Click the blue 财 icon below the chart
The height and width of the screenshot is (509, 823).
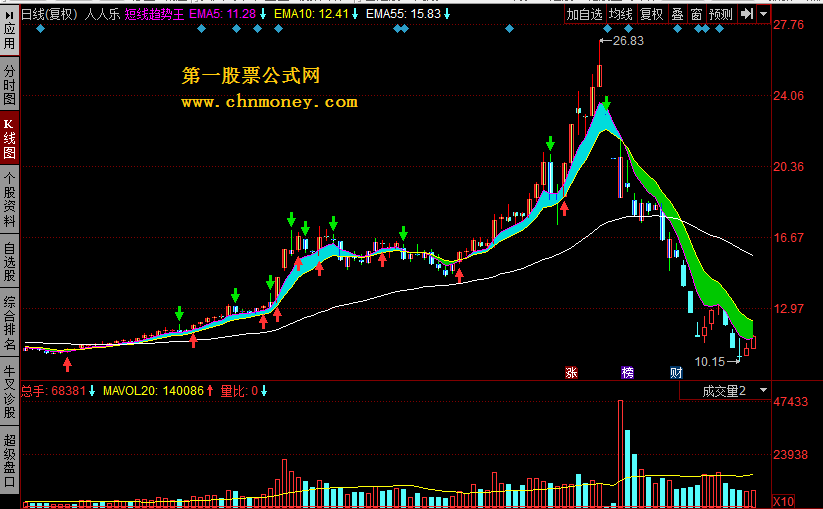coord(676,373)
